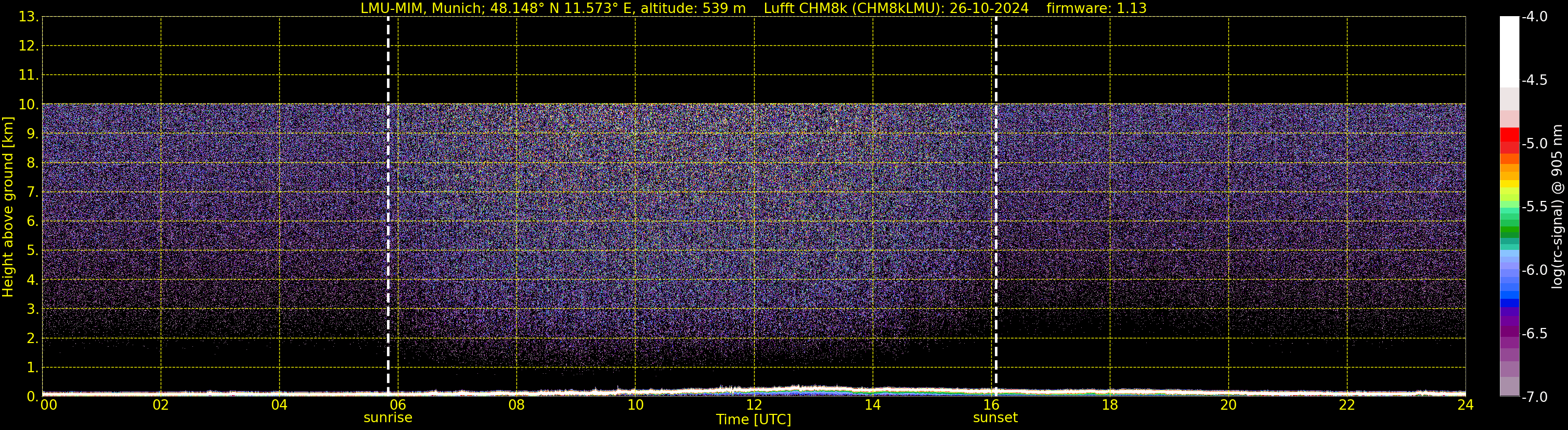Pick the dark blue band in the colorbar

pyautogui.click(x=1509, y=302)
